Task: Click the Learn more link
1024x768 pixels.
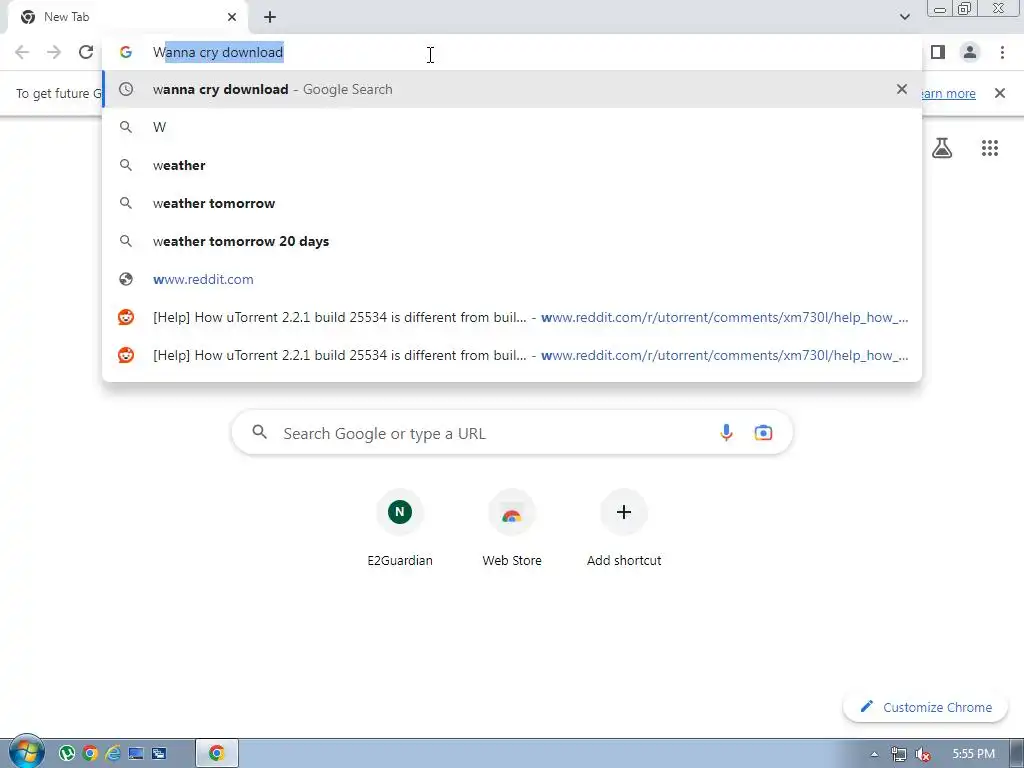Action: (x=949, y=93)
